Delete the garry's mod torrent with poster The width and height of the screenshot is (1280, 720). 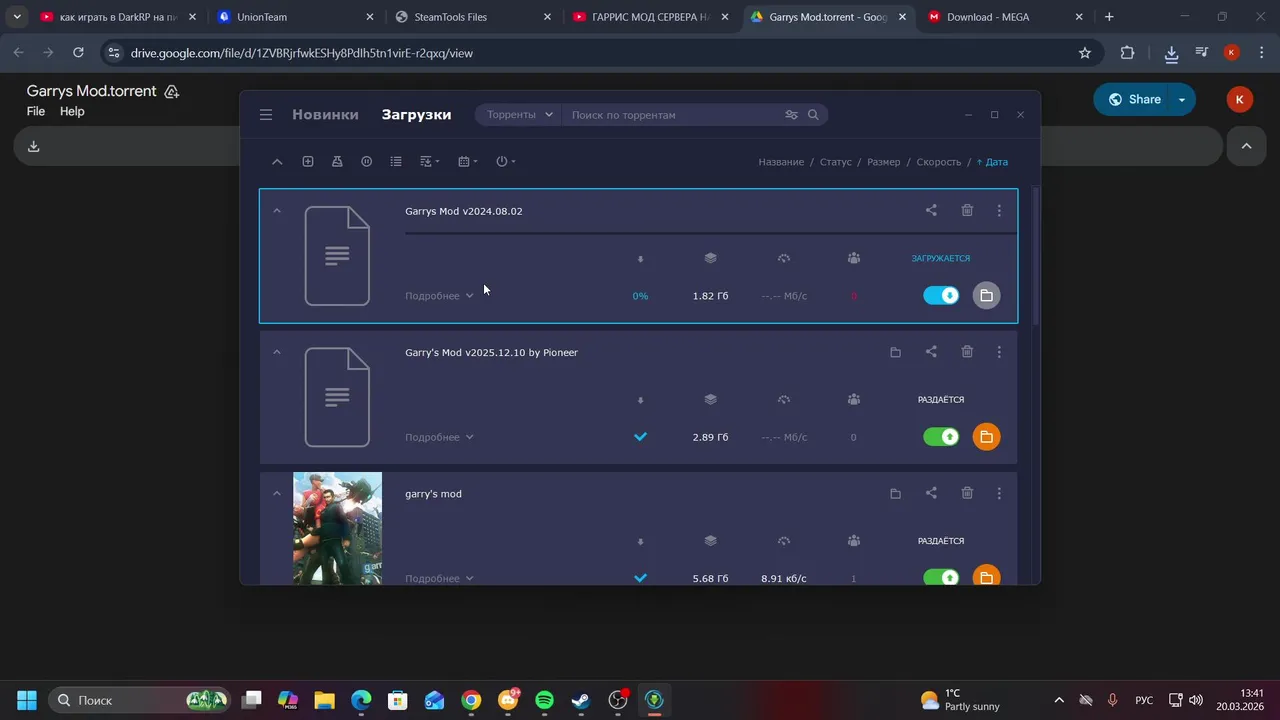point(967,493)
